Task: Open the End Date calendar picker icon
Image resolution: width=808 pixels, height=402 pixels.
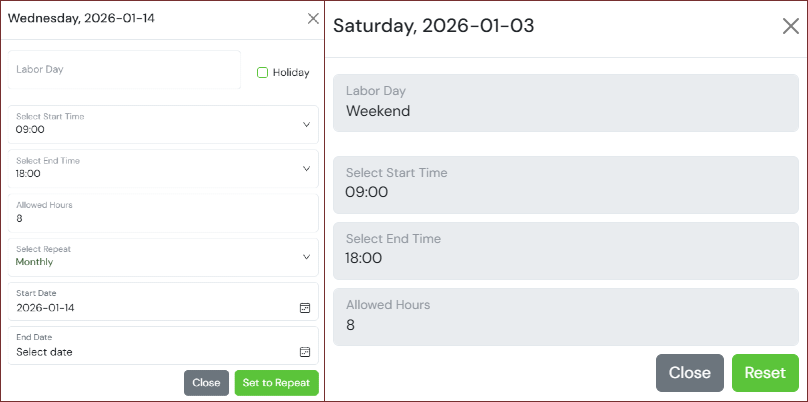Action: click(305, 352)
